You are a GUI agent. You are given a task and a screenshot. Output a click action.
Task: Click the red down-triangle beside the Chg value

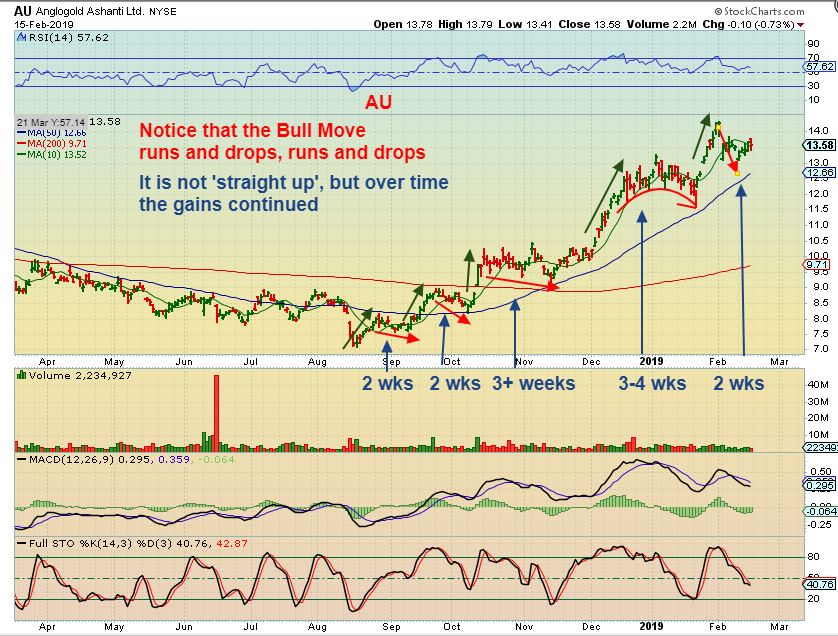[800, 25]
